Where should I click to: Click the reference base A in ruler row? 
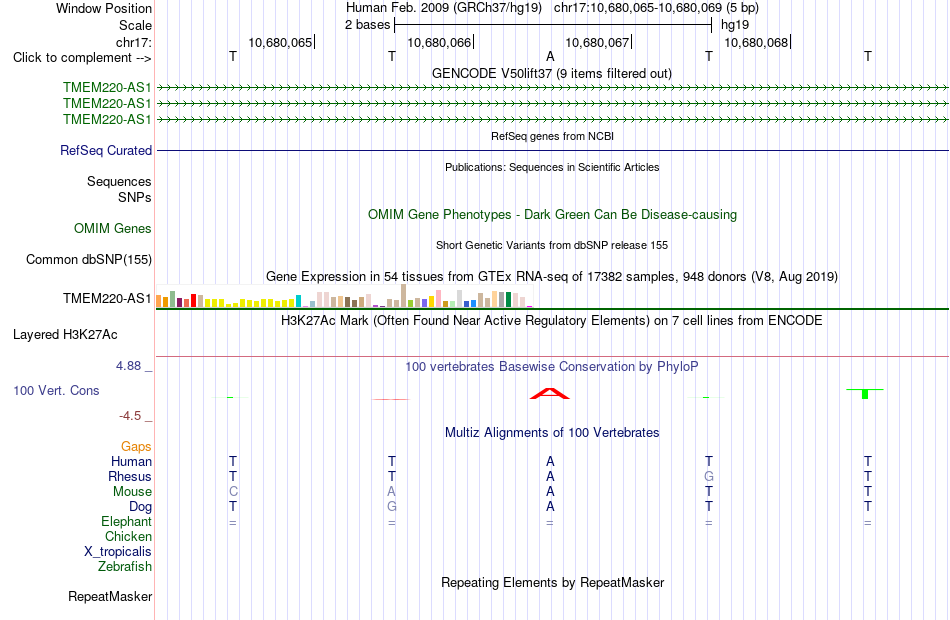550,56
